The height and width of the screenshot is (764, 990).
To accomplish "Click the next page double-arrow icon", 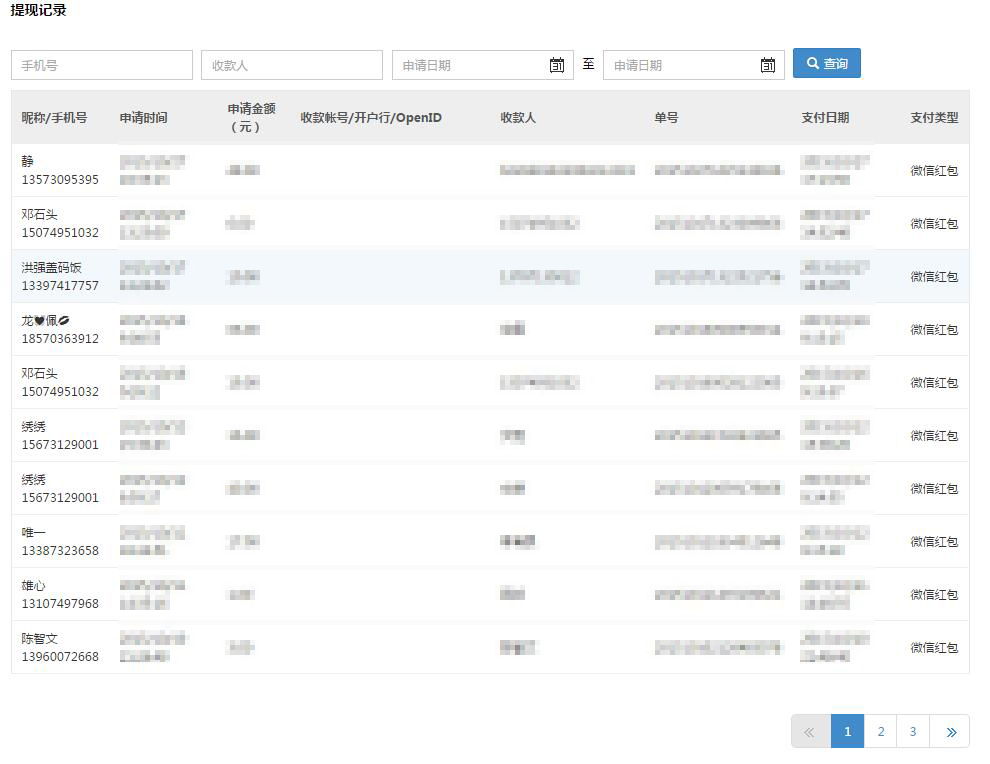I will click(x=950, y=731).
